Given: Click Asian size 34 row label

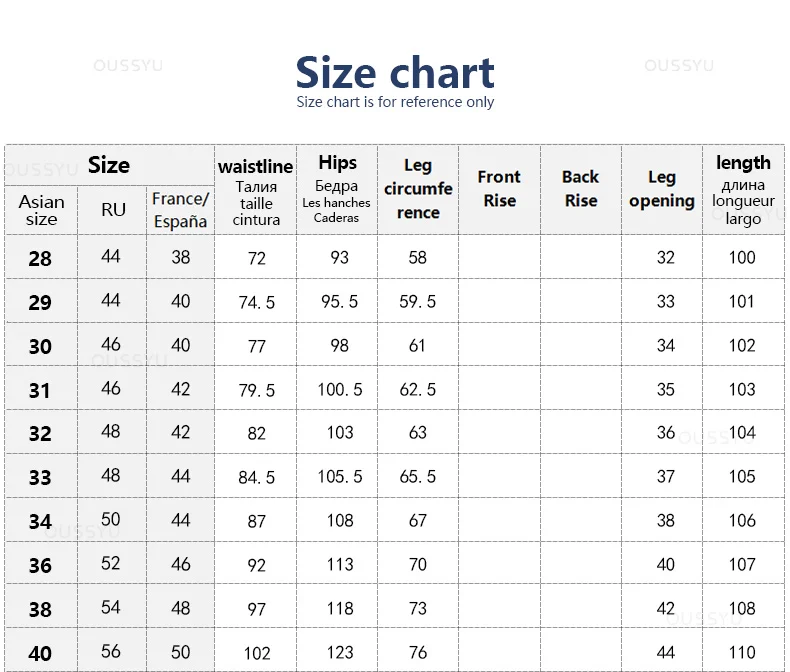Looking at the screenshot, I should click(x=40, y=521).
